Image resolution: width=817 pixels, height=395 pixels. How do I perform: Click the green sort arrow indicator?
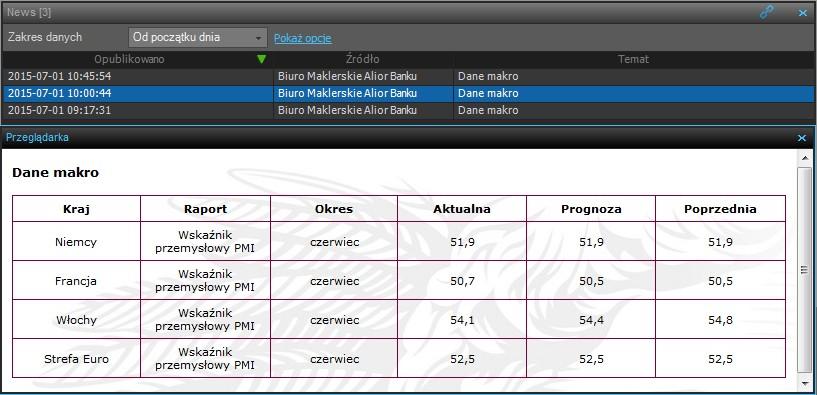[262, 59]
